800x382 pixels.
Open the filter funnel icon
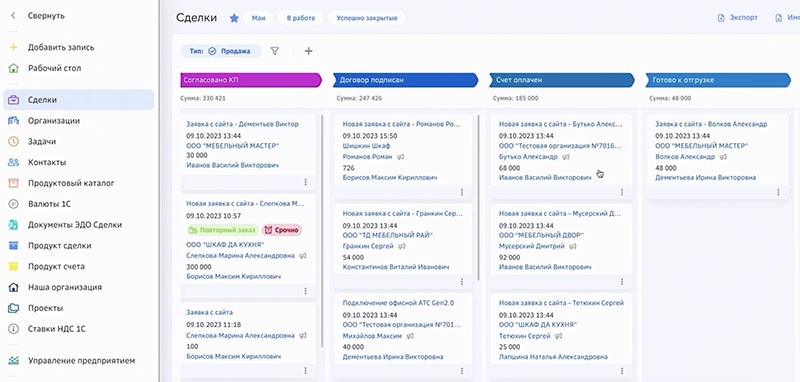coord(274,51)
